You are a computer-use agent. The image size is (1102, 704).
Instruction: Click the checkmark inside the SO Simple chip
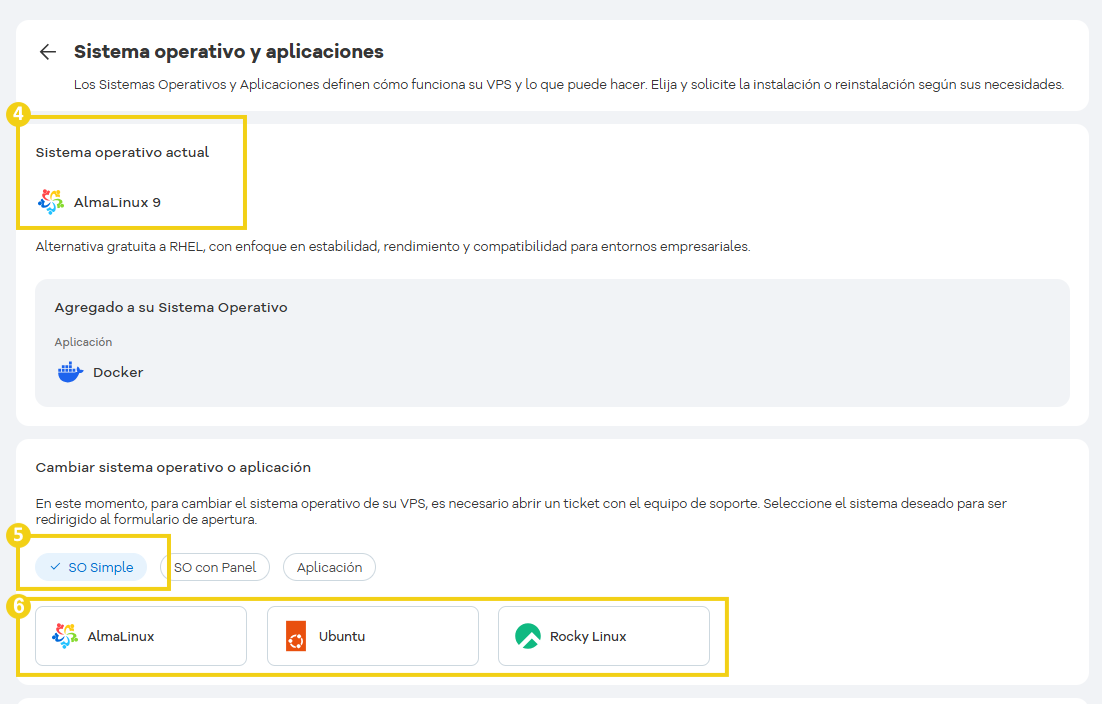coord(55,567)
